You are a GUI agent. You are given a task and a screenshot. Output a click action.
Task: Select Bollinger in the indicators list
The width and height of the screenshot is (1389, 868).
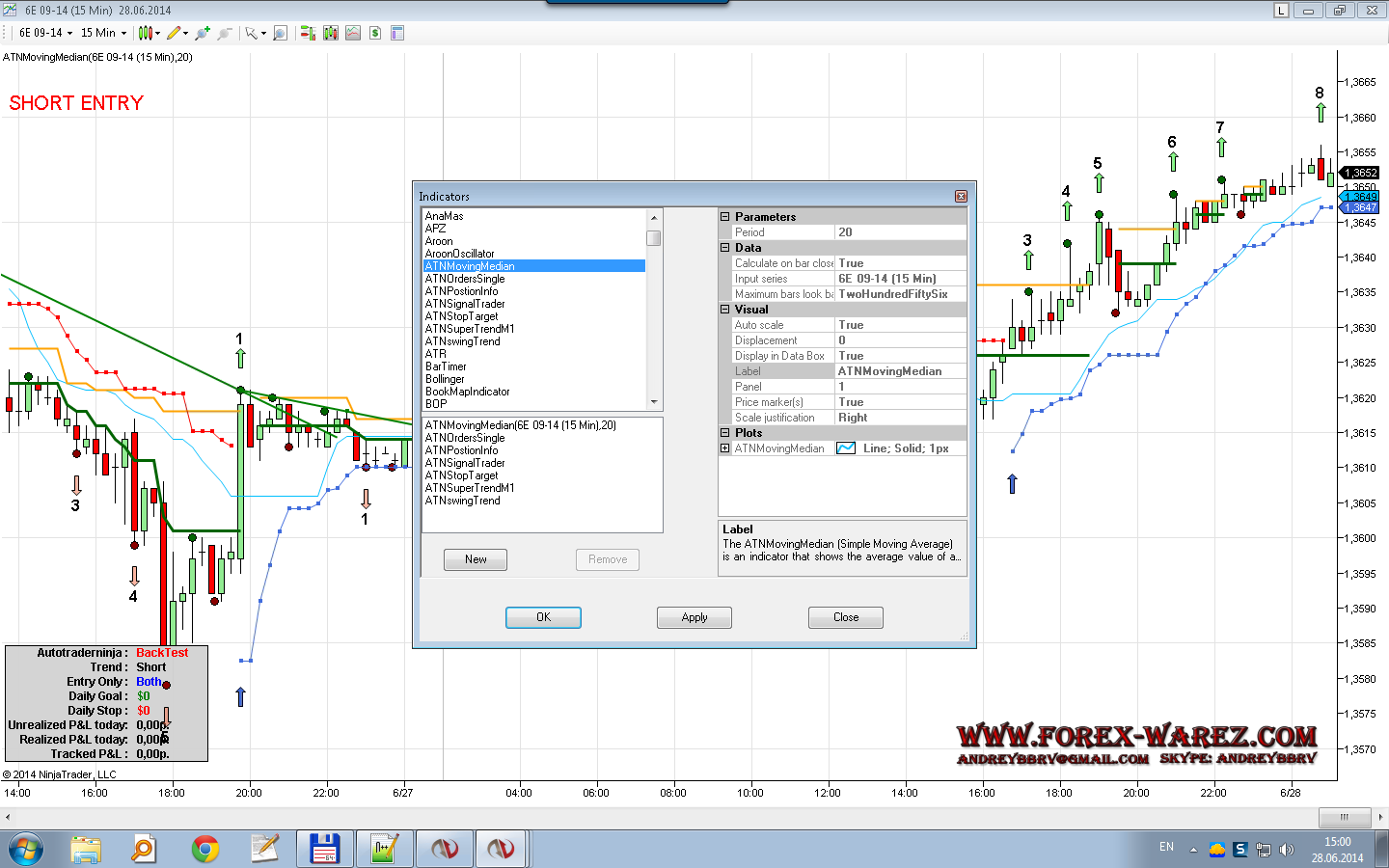(445, 379)
